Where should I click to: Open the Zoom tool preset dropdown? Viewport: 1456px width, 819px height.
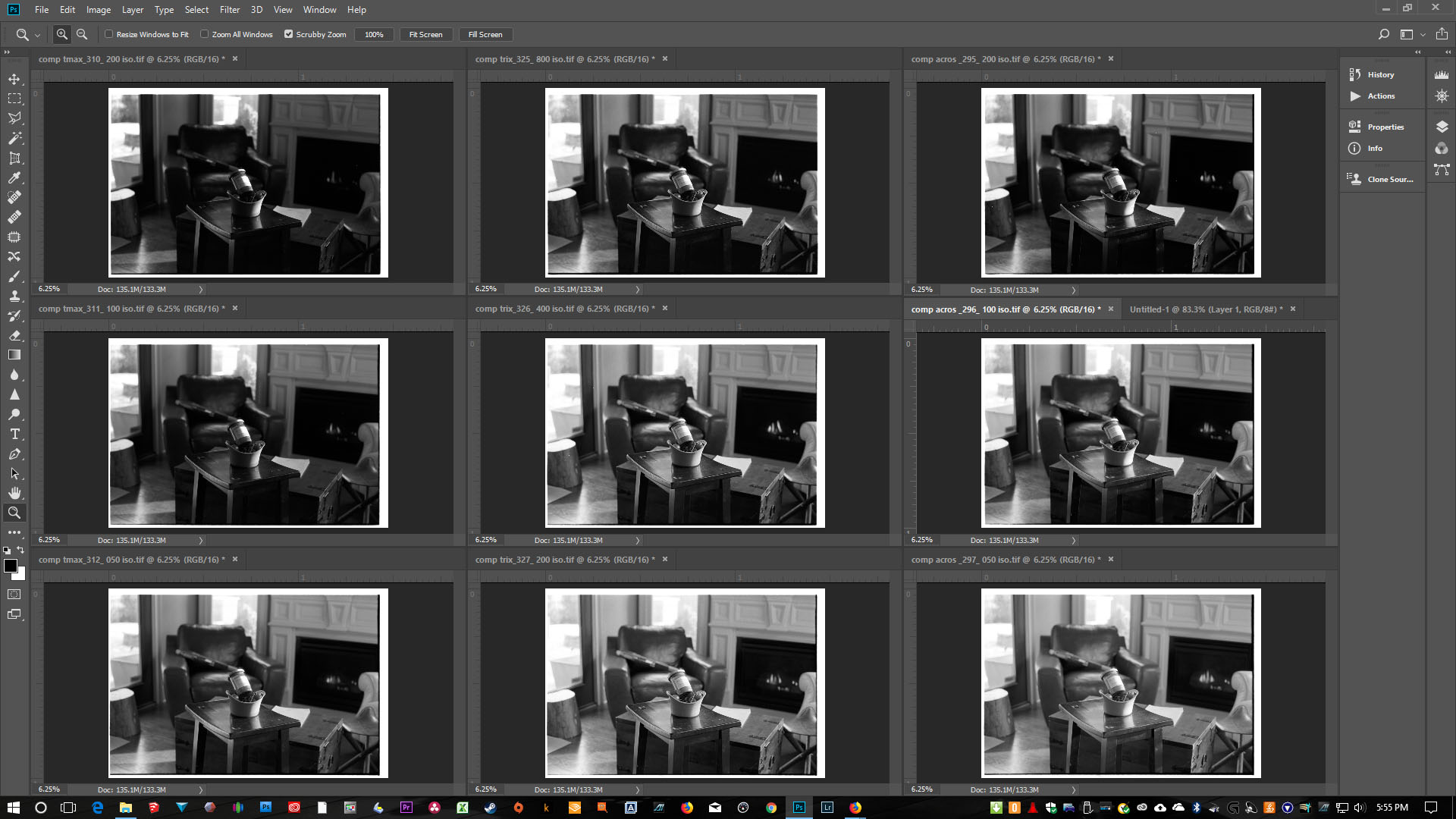click(x=37, y=35)
